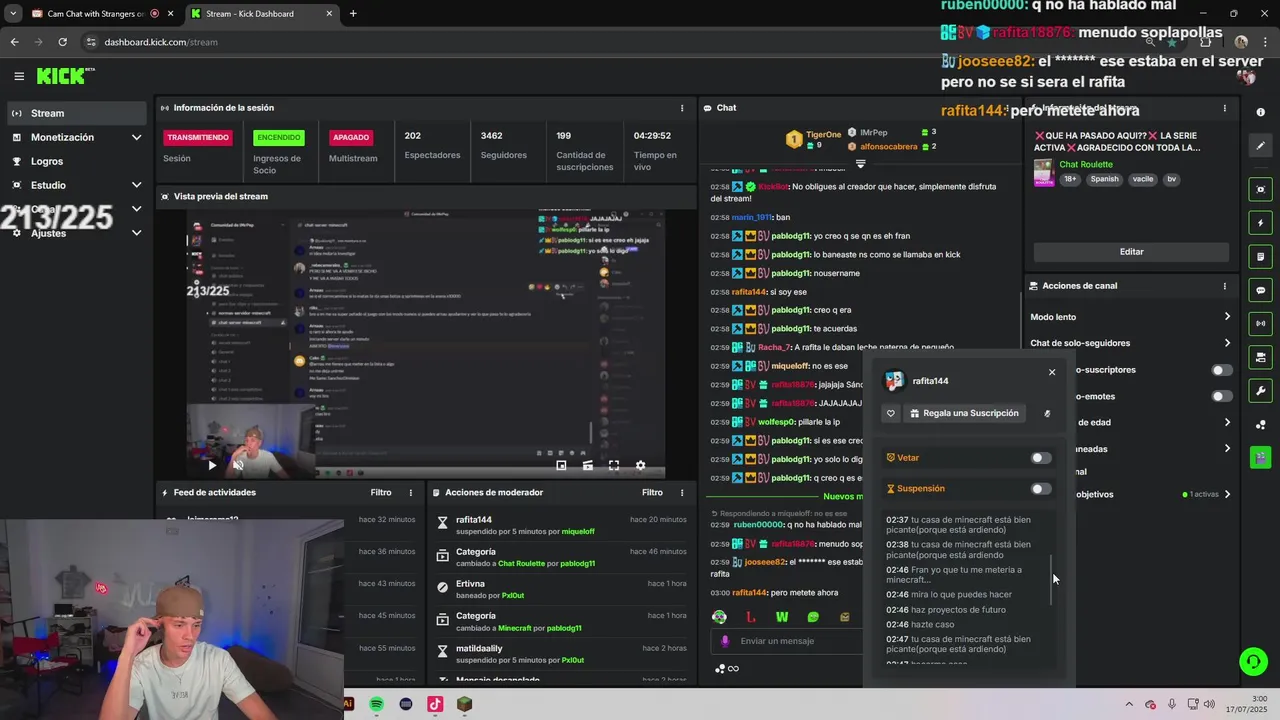The height and width of the screenshot is (720, 1280).
Task: Click the green clapperboard sidebar icon
Action: pos(1261,458)
